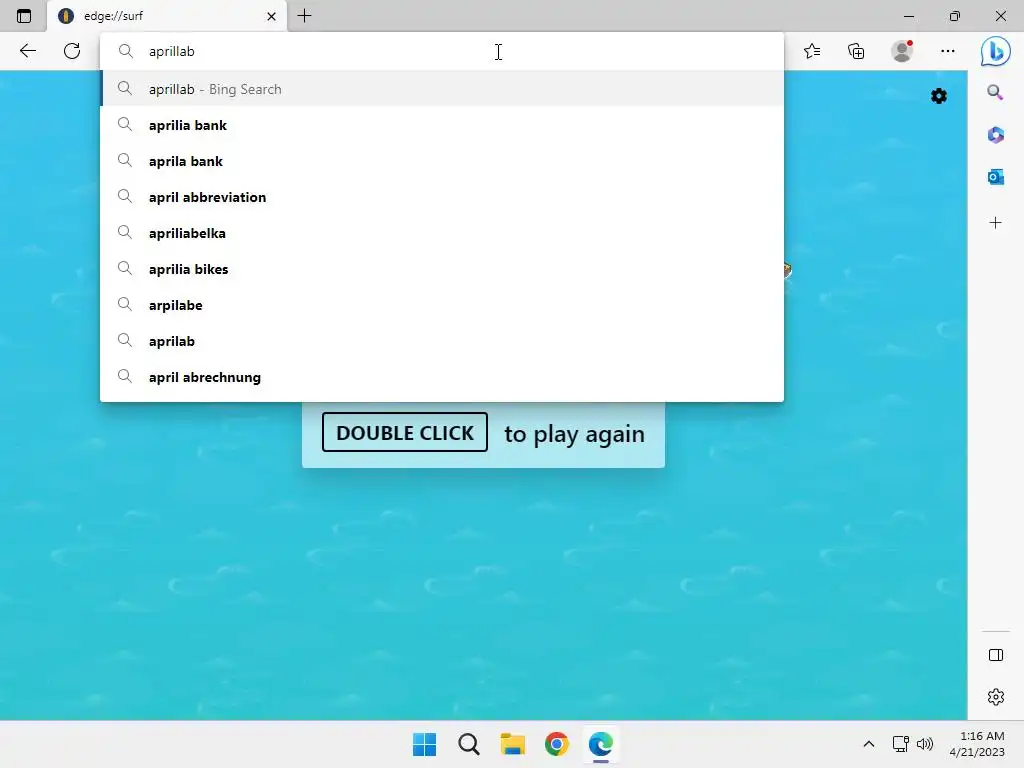The height and width of the screenshot is (768, 1024).
Task: Choose 'aprilia bikes' suggestion
Action: [442, 268]
